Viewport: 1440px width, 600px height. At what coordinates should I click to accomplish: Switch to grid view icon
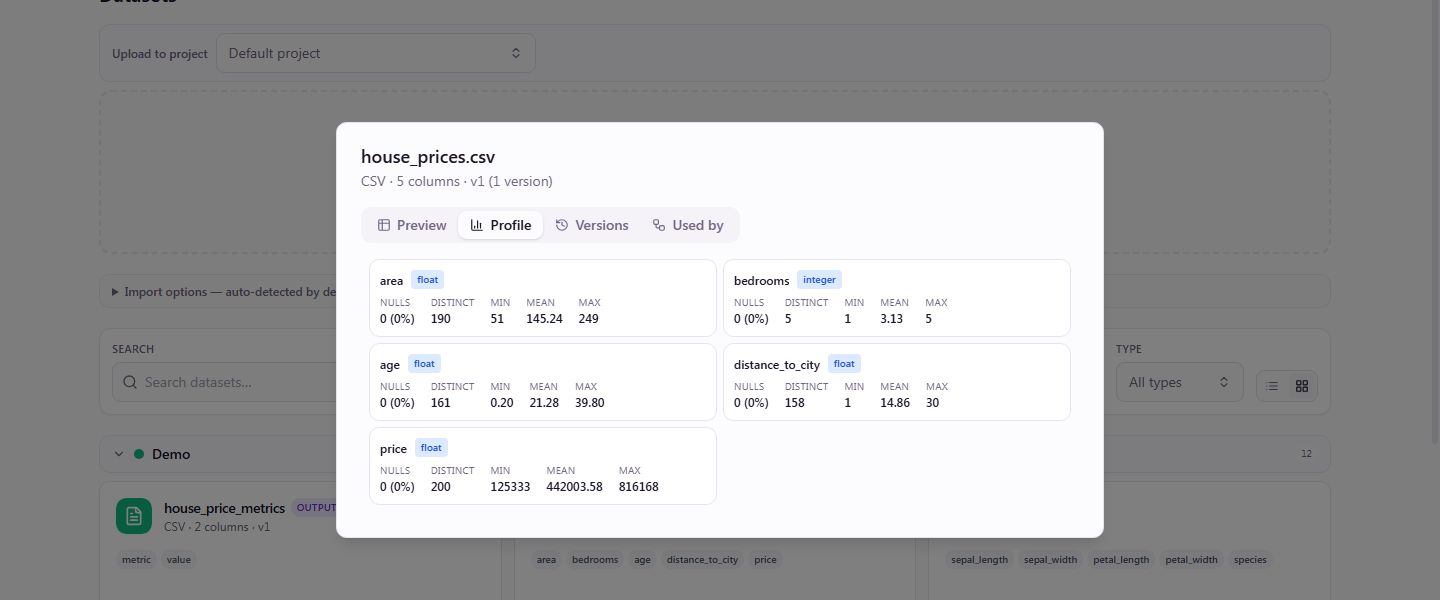point(1302,386)
